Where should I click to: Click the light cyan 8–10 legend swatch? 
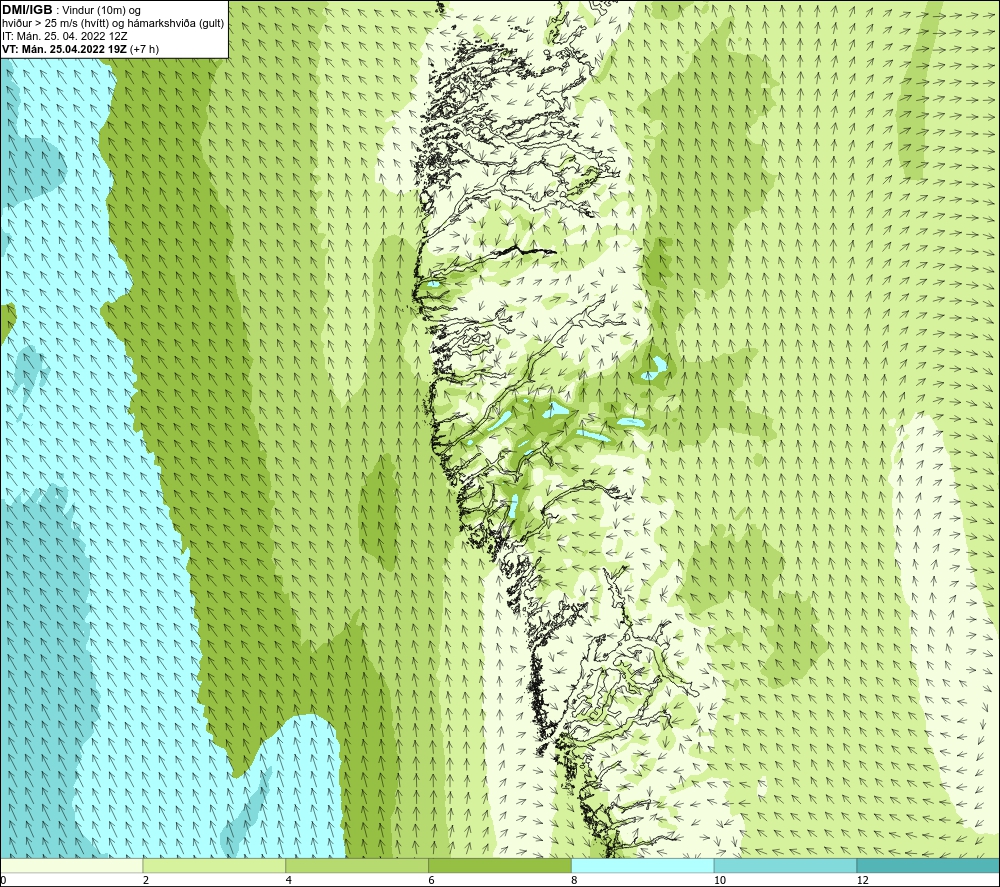click(643, 865)
